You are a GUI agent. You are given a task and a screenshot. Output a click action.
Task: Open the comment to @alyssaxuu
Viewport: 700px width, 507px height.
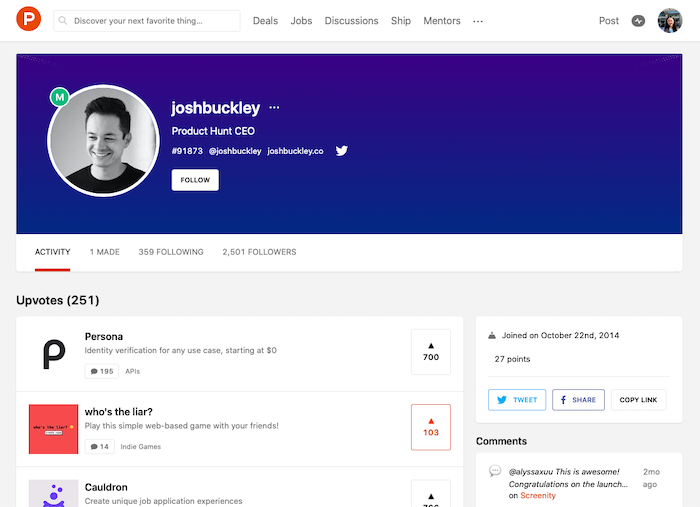point(568,478)
